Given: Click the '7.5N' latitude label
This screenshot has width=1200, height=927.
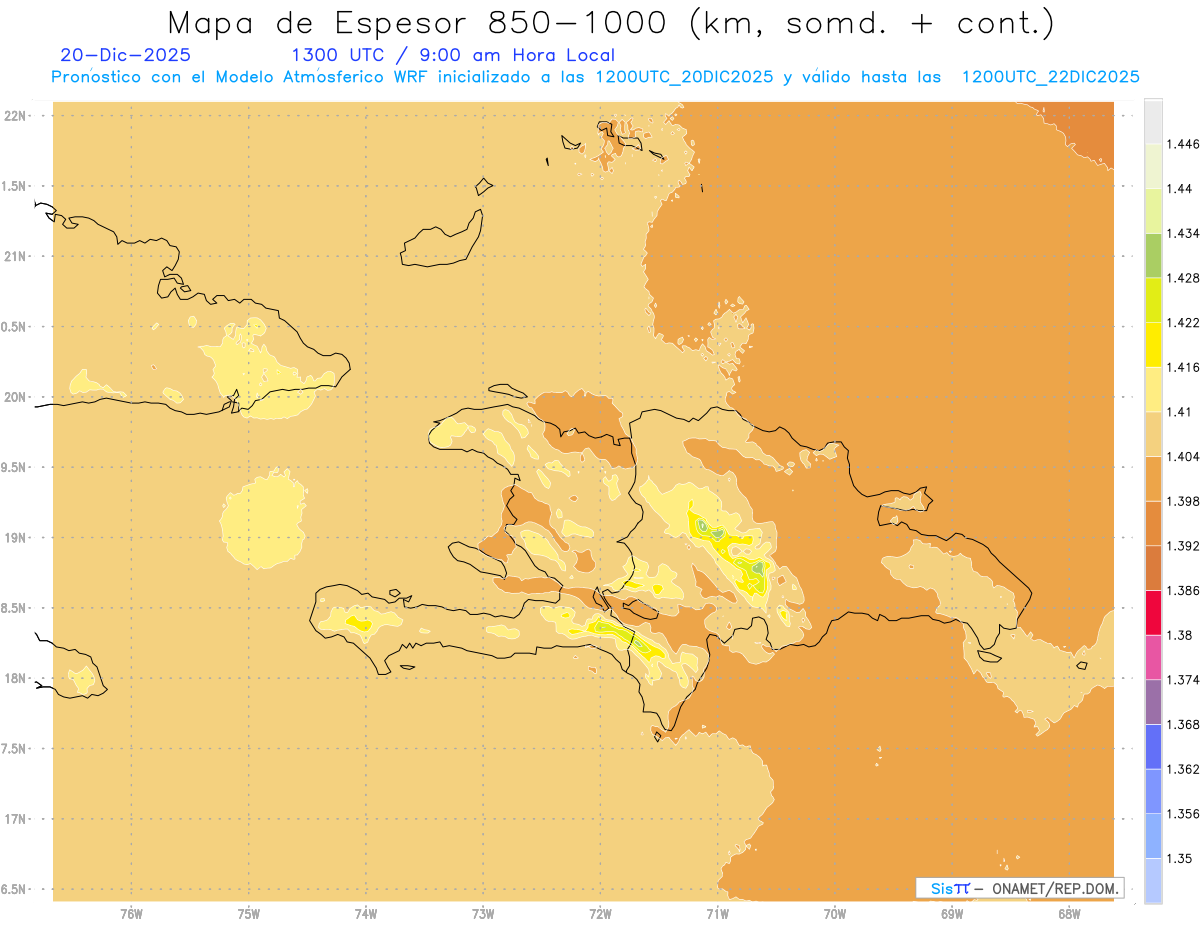Looking at the screenshot, I should pos(15,749).
